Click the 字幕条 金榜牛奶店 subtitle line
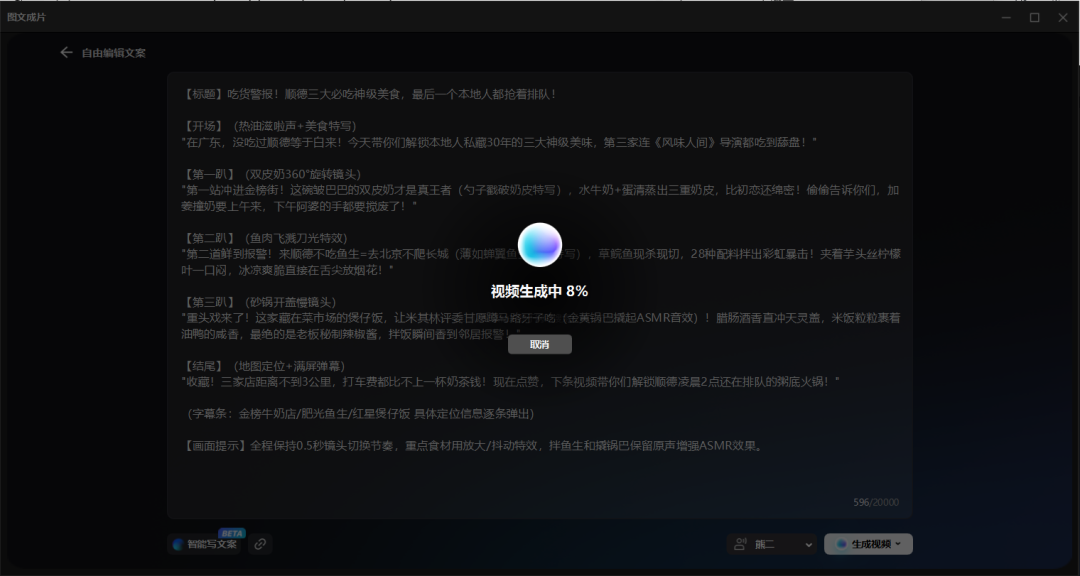 click(x=359, y=414)
